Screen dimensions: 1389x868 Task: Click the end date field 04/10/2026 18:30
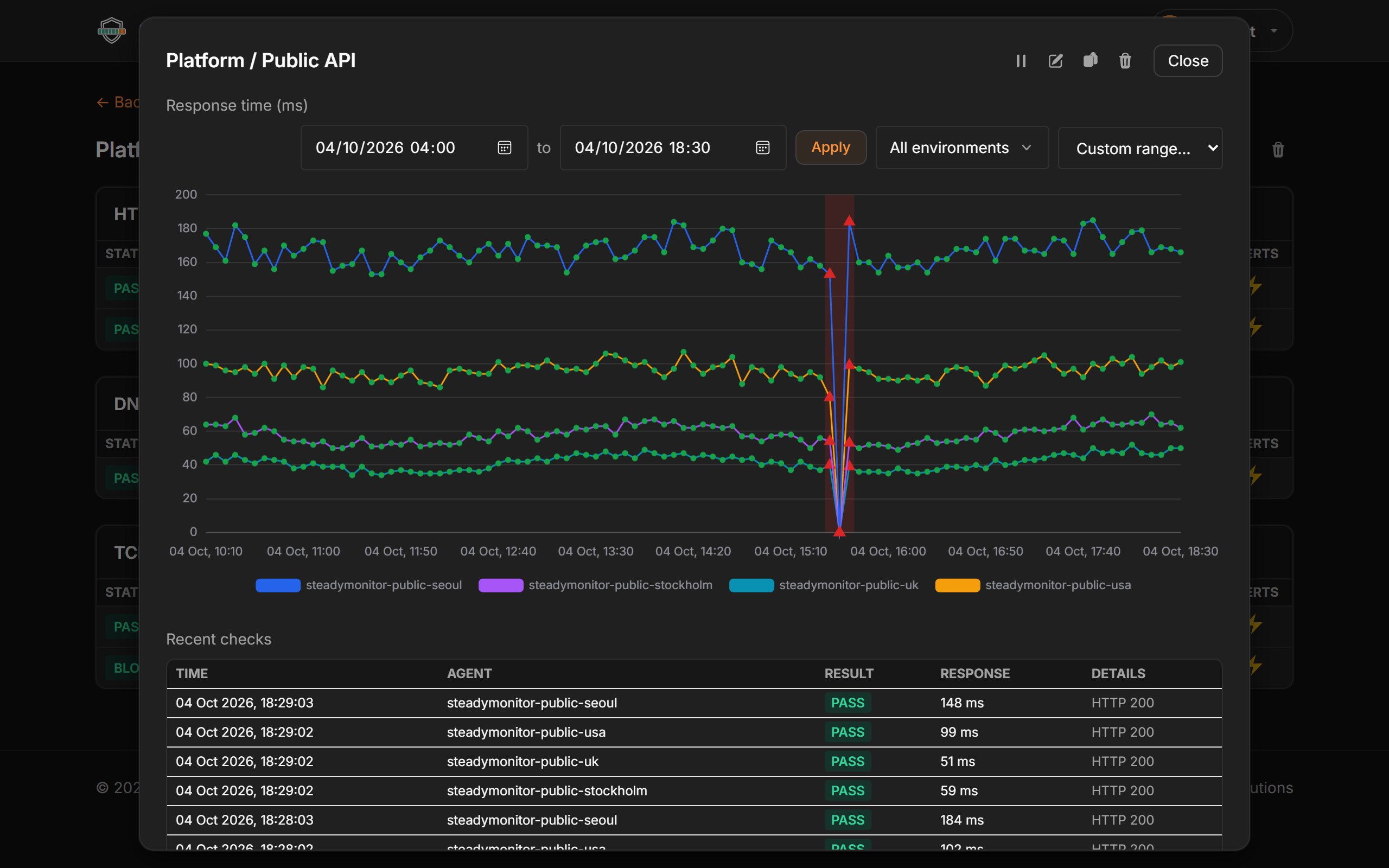(673, 148)
